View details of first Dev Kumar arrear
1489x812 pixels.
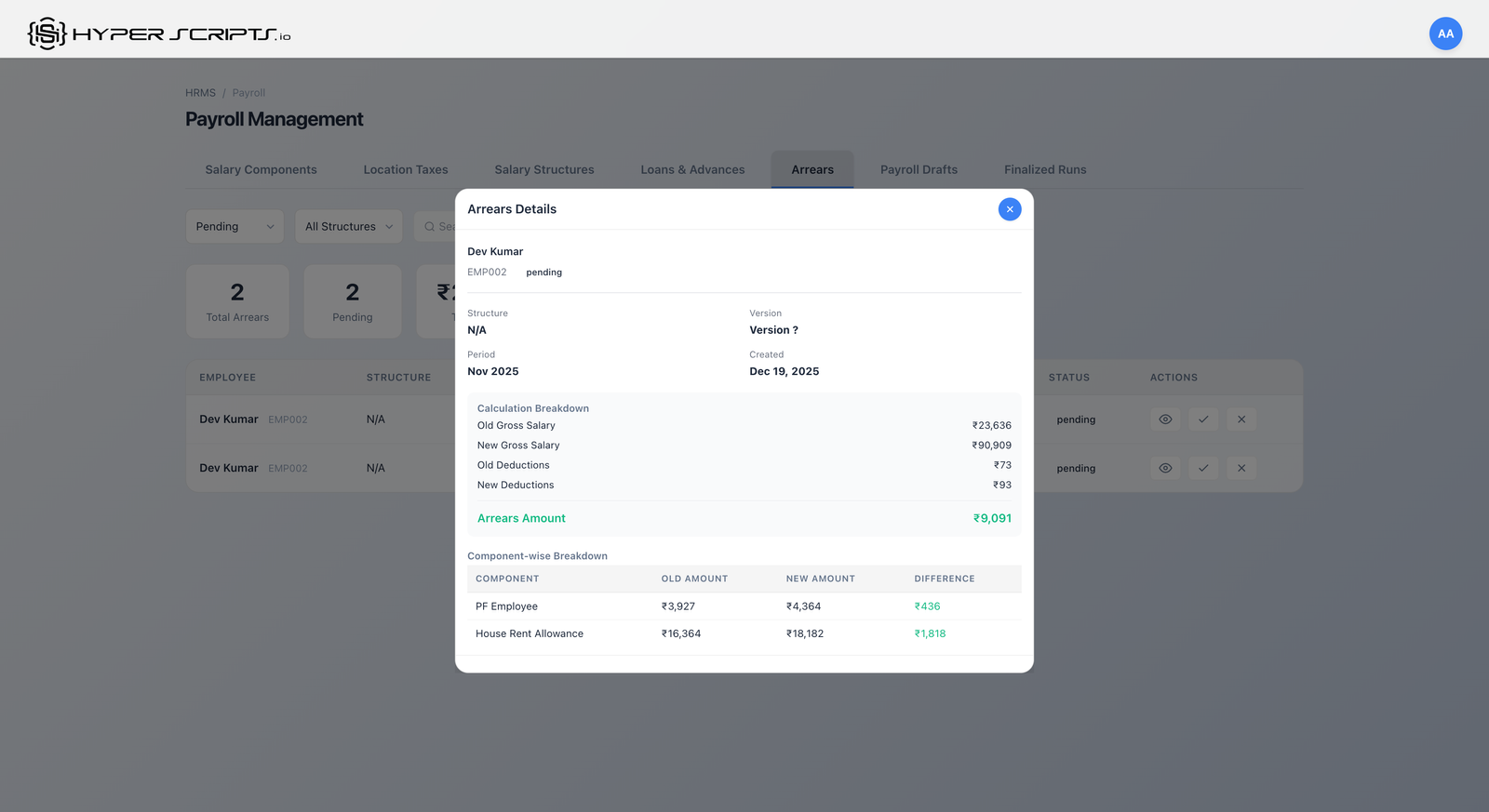pyautogui.click(x=1165, y=419)
